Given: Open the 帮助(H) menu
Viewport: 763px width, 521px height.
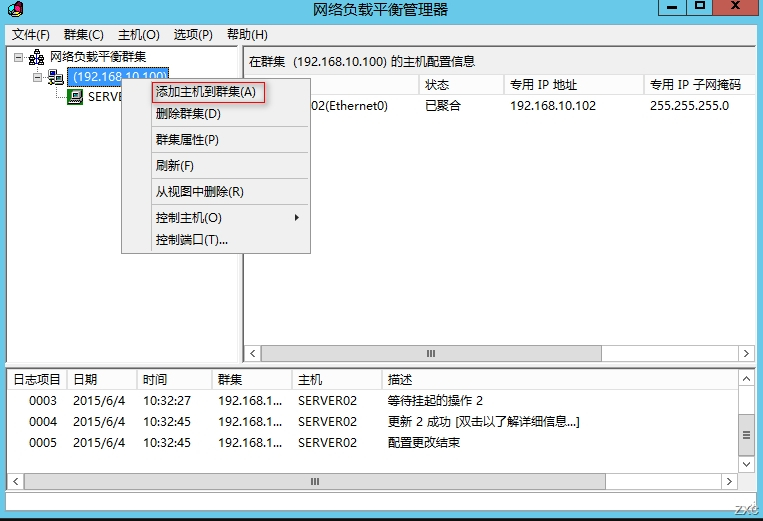Looking at the screenshot, I should coord(247,35).
